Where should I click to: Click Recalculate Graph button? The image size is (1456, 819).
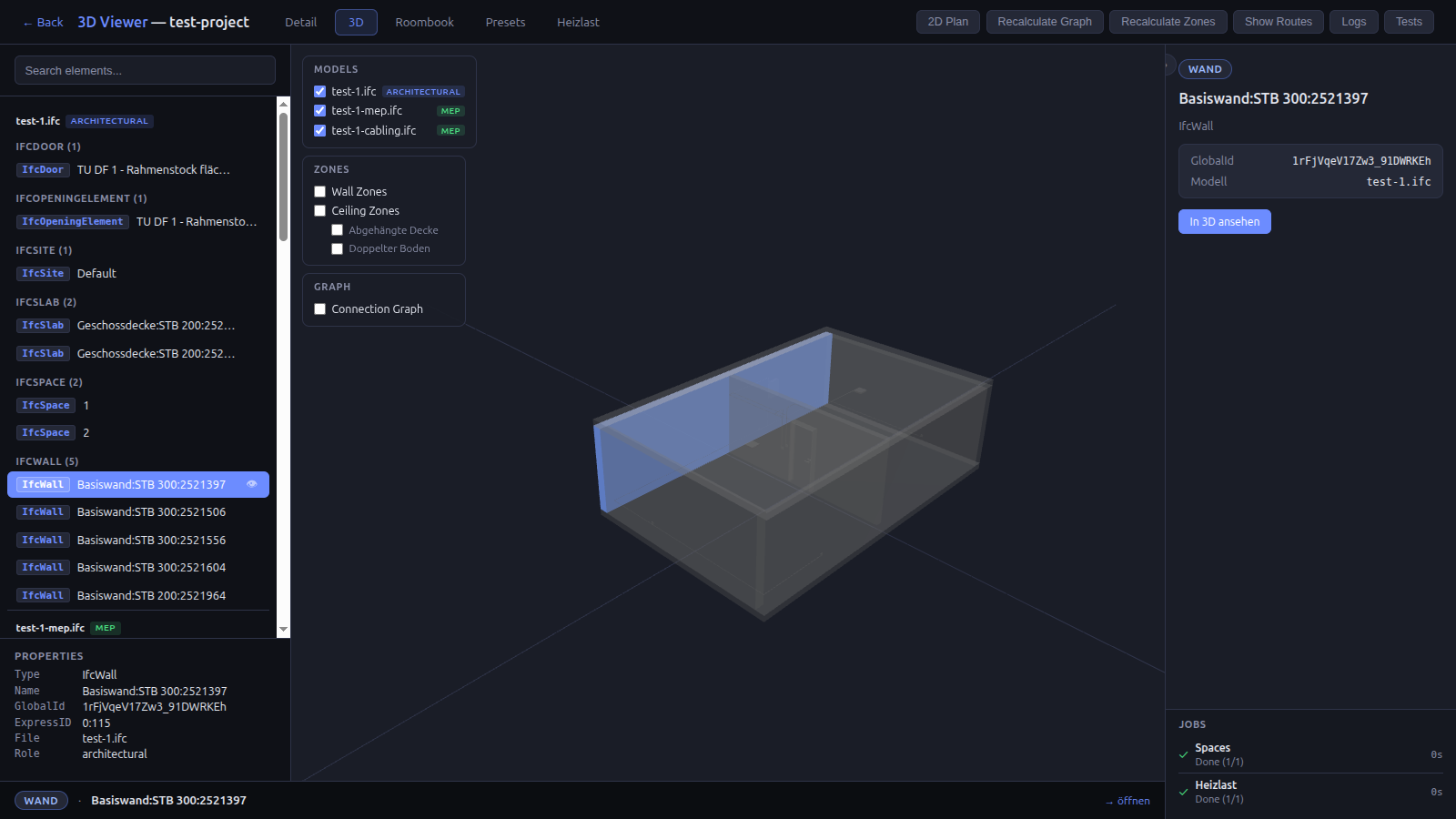(x=1045, y=22)
